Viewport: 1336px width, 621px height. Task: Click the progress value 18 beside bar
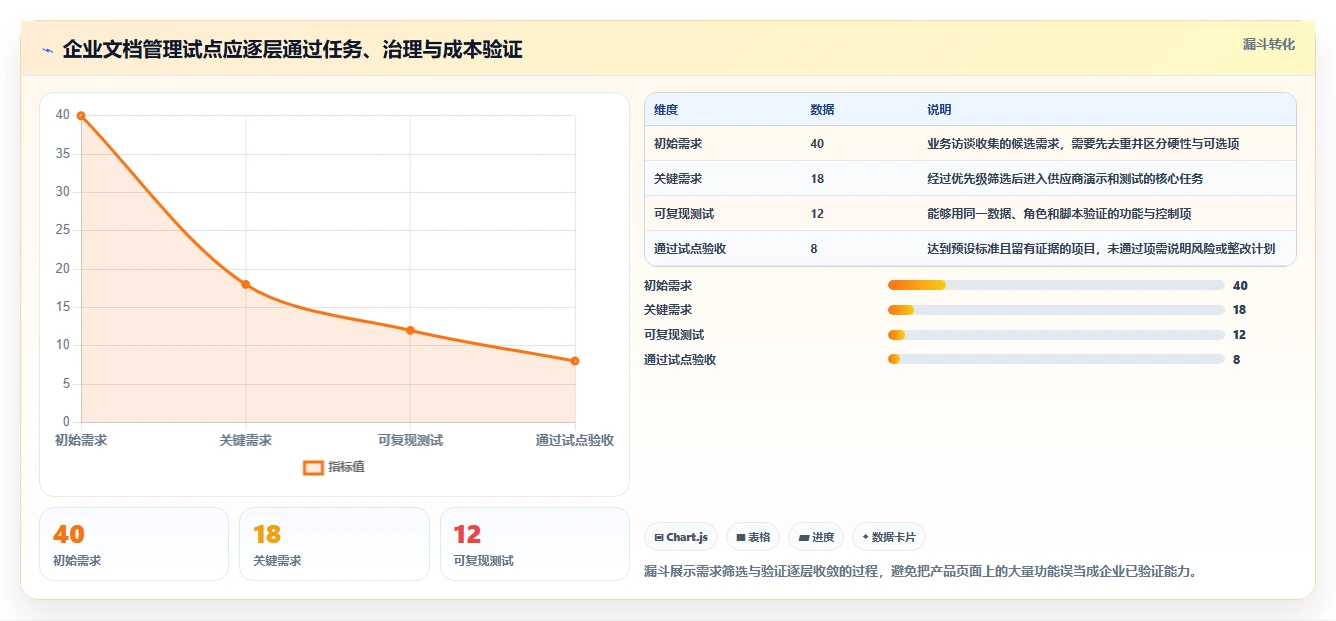(1239, 310)
